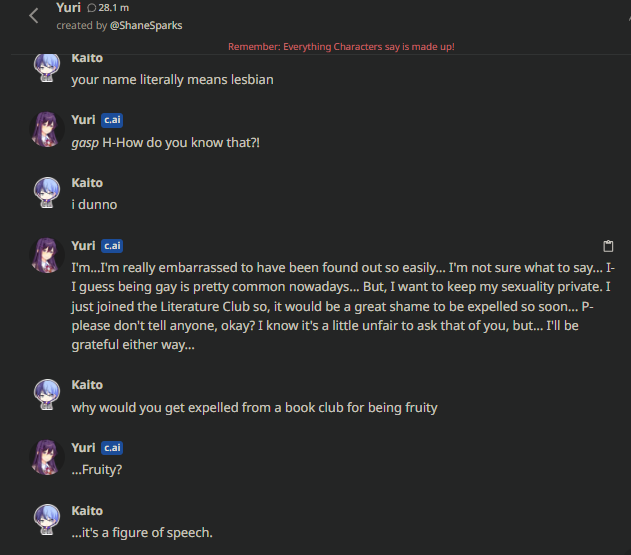Image resolution: width=631 pixels, height=555 pixels.
Task: Select Kaito's avatar beside "figure of speech" message
Action: pyautogui.click(x=47, y=521)
